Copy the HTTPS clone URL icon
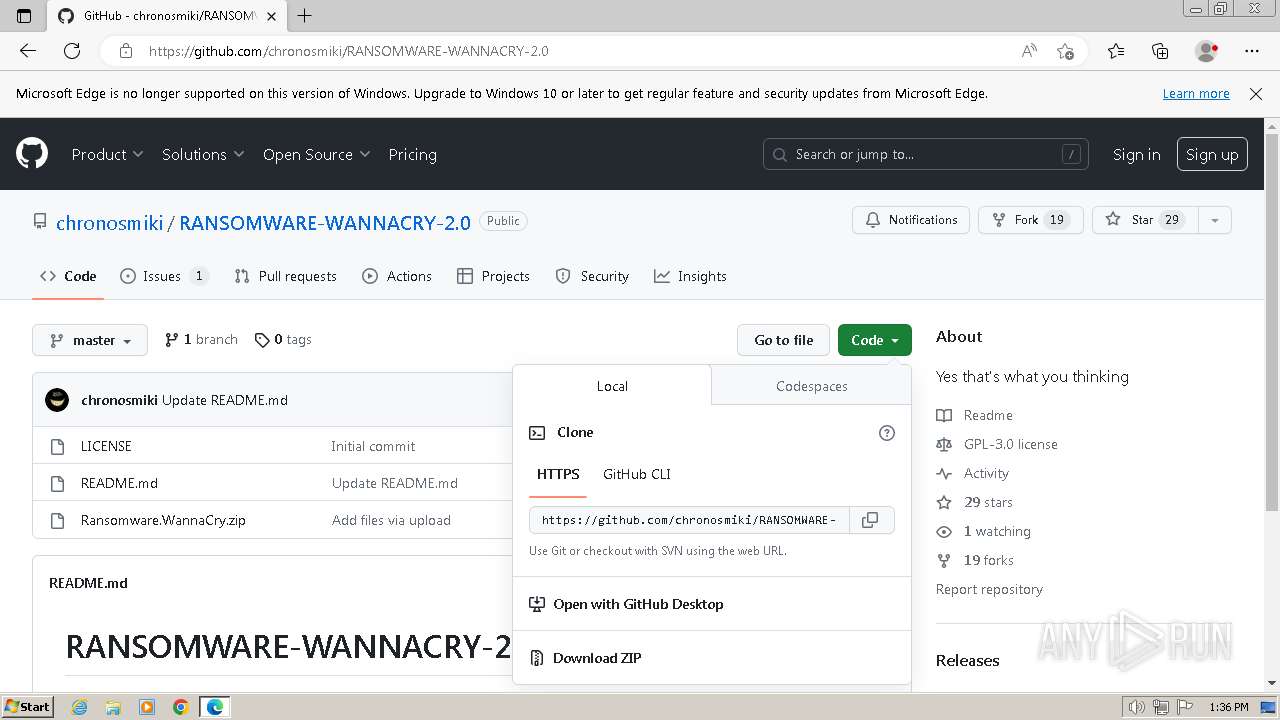 [870, 520]
